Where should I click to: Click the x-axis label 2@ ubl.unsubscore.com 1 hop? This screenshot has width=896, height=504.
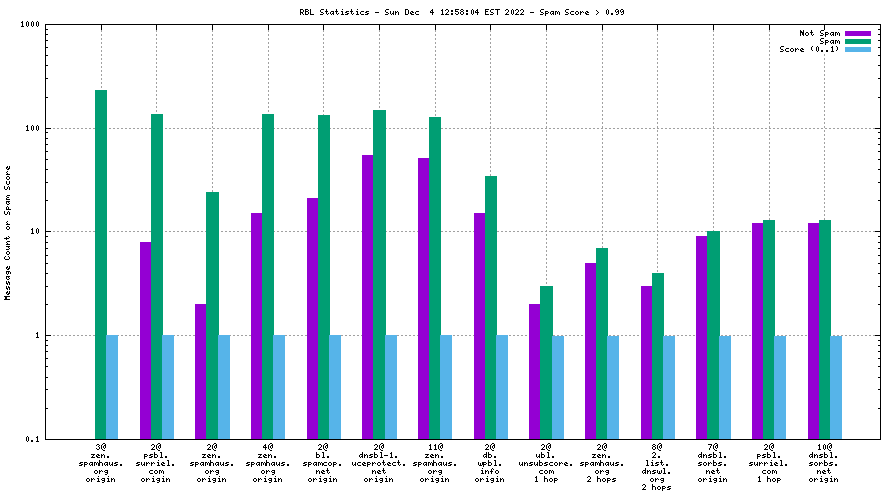(547, 464)
